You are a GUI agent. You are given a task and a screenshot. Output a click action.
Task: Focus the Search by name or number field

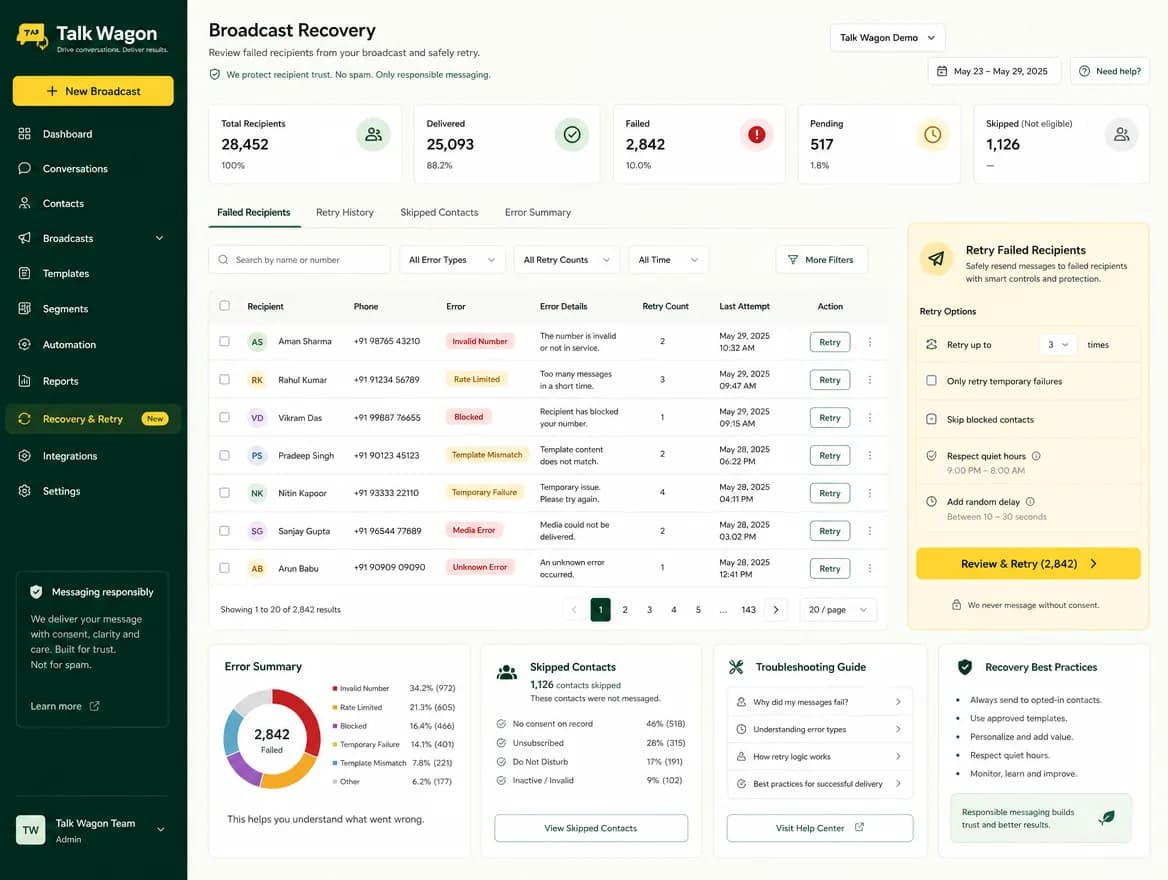299,259
